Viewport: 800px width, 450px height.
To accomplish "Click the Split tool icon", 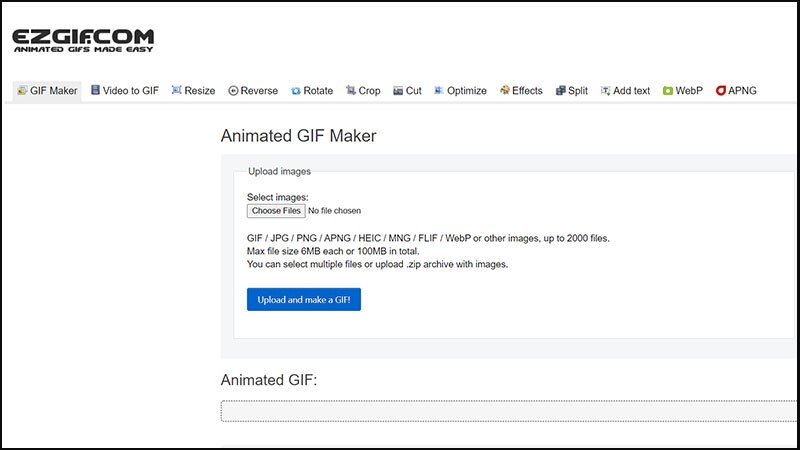I will (x=560, y=91).
